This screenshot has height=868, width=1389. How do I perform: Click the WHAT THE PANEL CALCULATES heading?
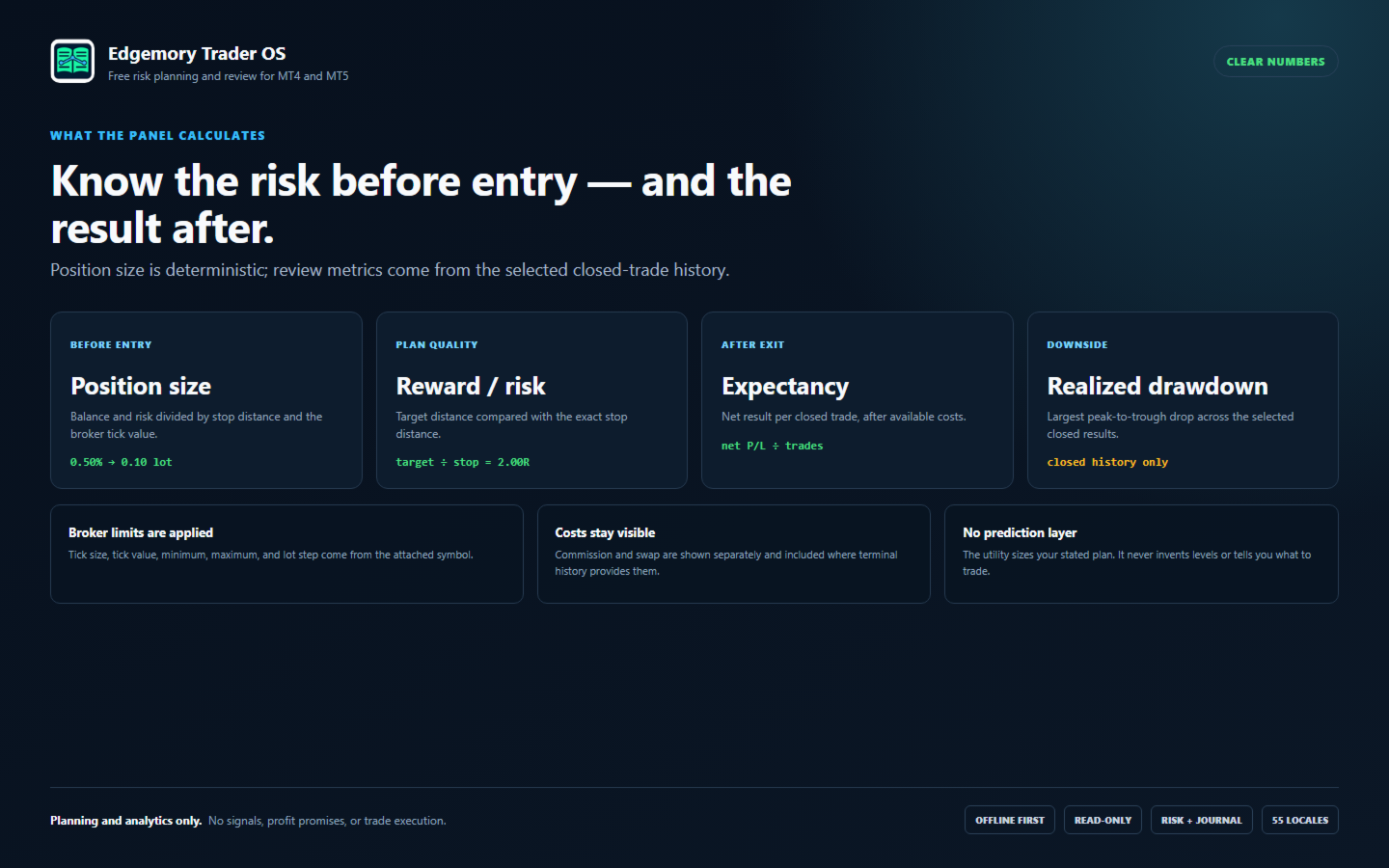[x=157, y=136]
